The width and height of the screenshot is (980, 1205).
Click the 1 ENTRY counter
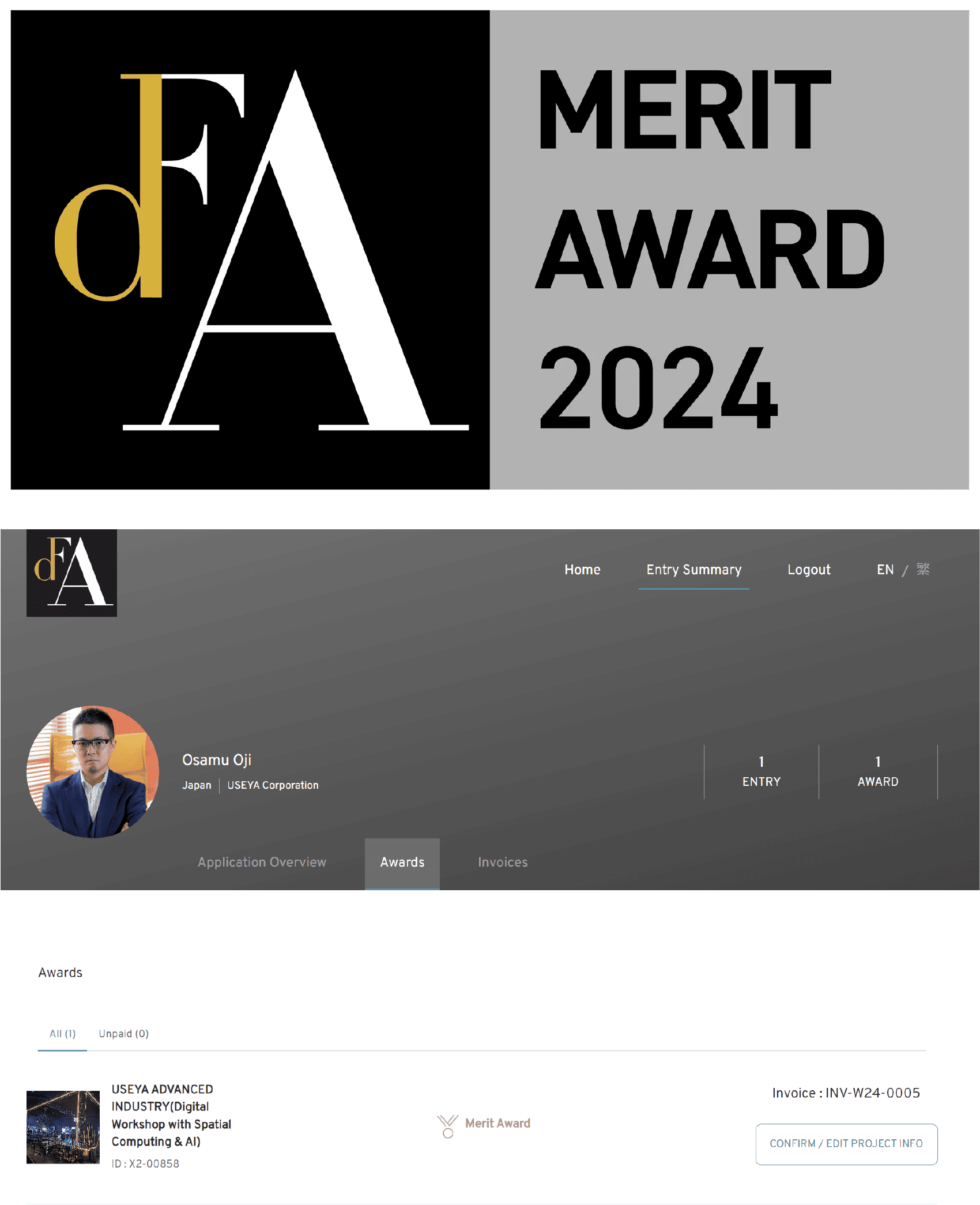[761, 771]
